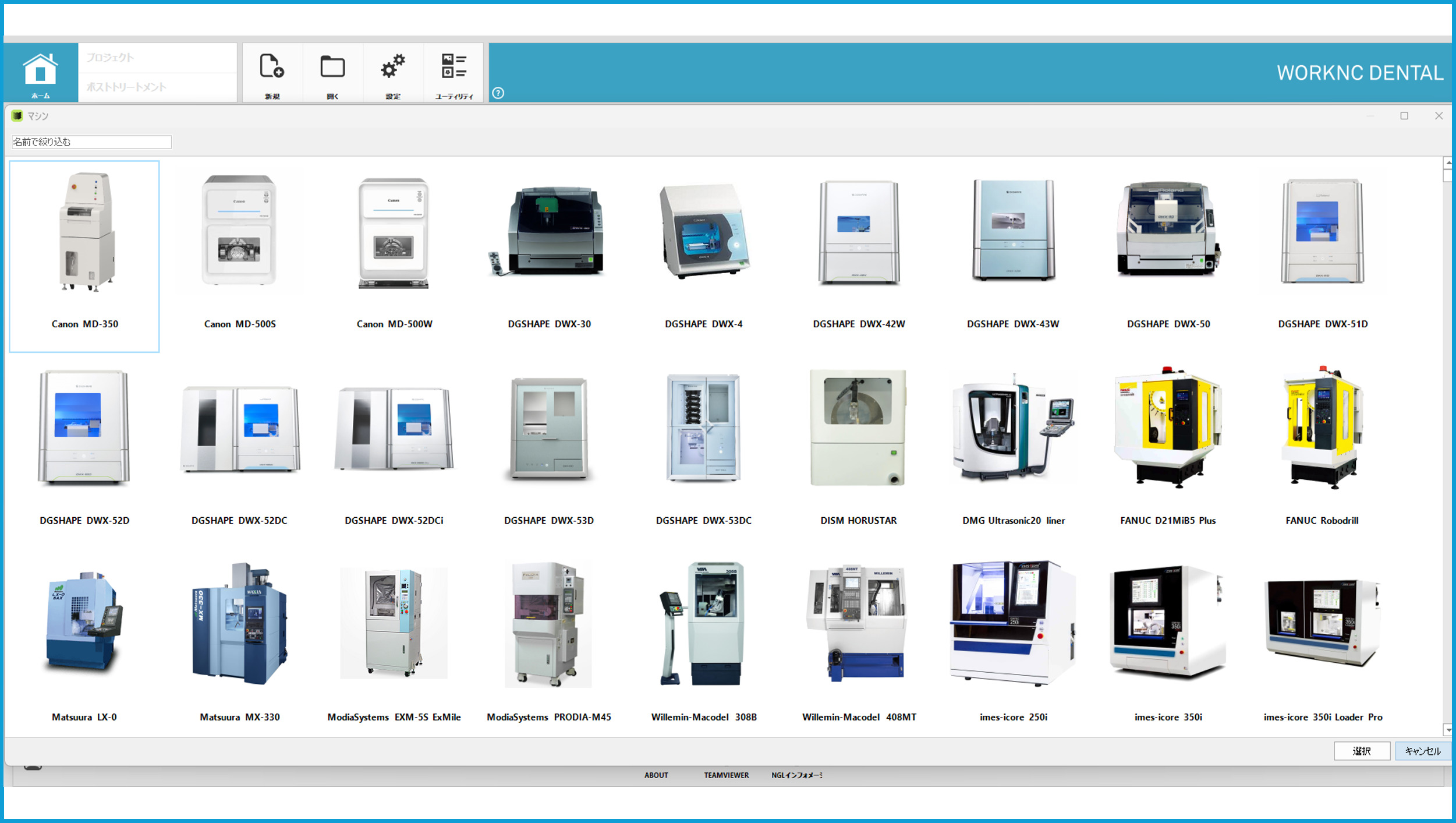Click the 'Canon MD-500S' label text
Image resolution: width=1456 pixels, height=823 pixels.
point(239,324)
